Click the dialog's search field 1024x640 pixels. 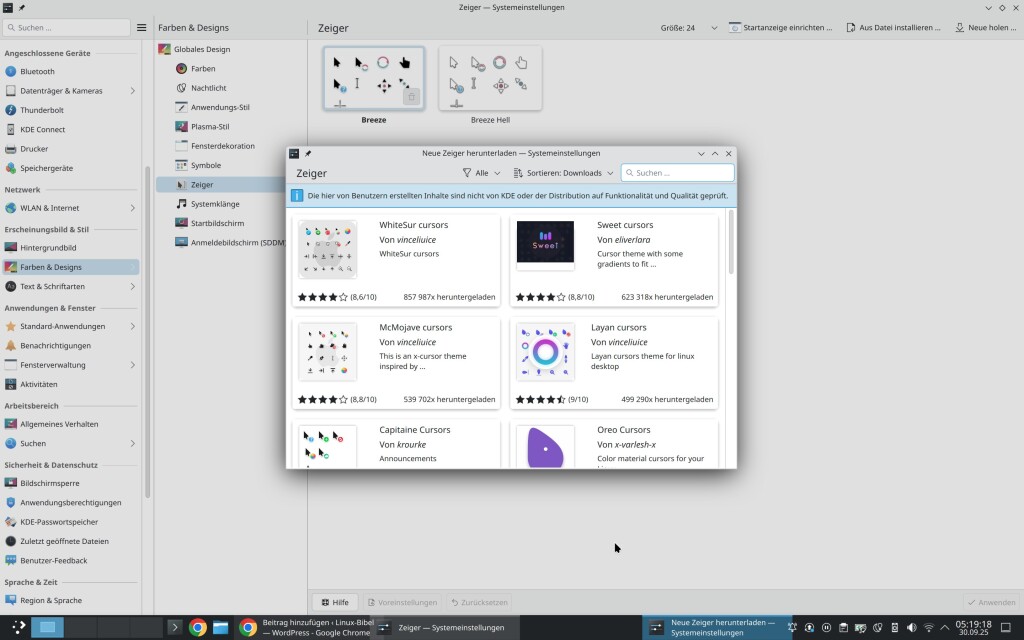(677, 173)
